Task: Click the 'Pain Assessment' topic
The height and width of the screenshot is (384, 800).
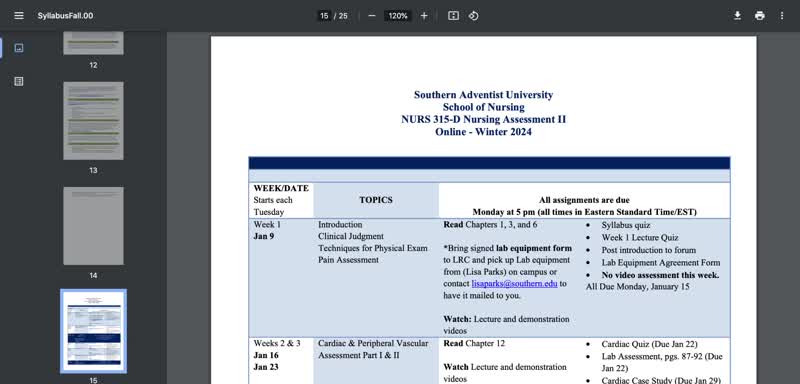Action: pos(348,260)
